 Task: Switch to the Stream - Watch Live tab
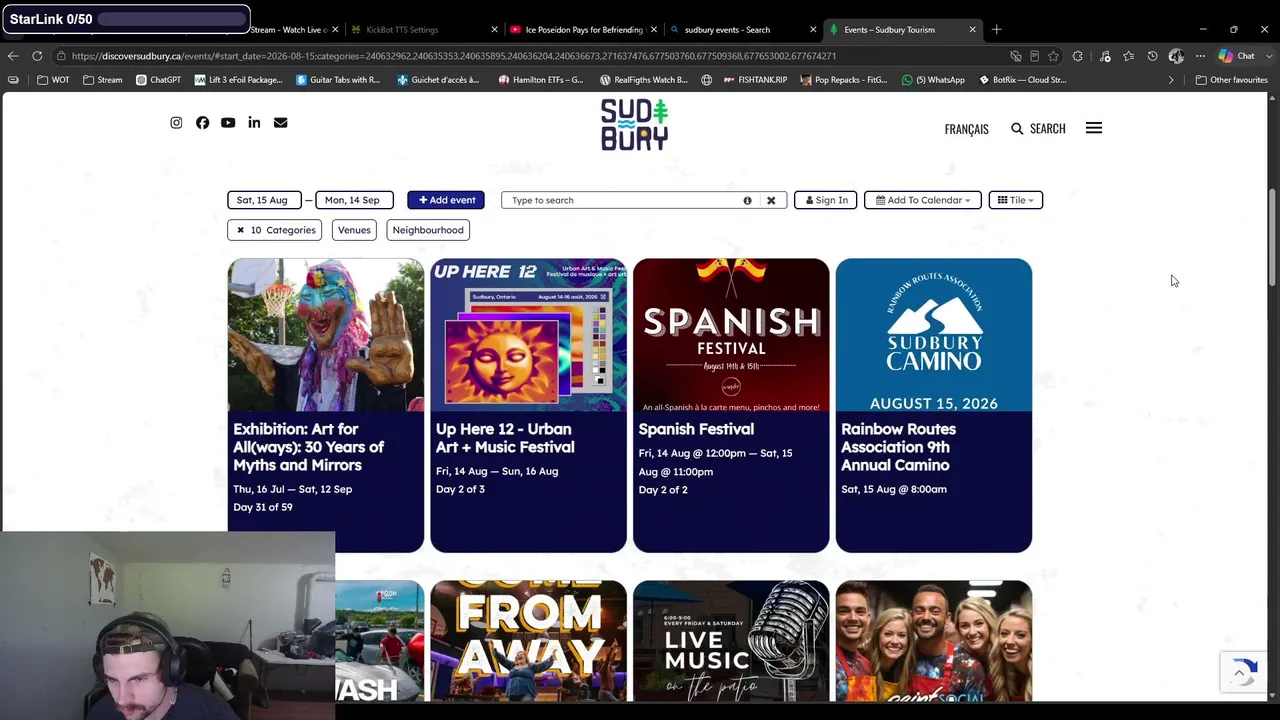290,29
